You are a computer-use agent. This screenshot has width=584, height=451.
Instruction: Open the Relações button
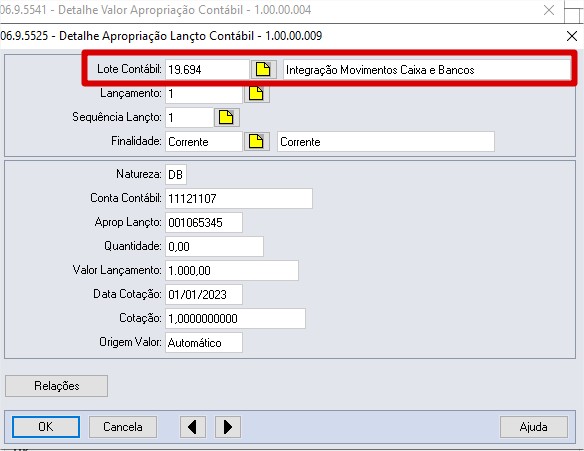(x=56, y=386)
